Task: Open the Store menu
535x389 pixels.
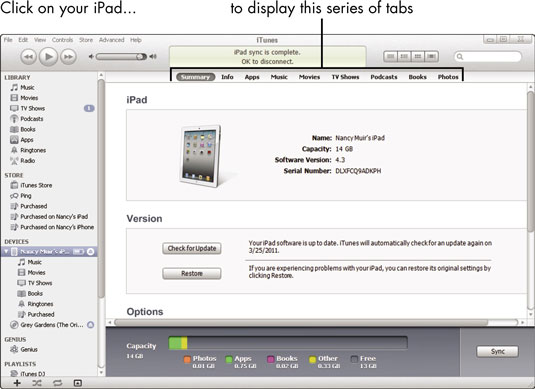Action: click(x=86, y=40)
